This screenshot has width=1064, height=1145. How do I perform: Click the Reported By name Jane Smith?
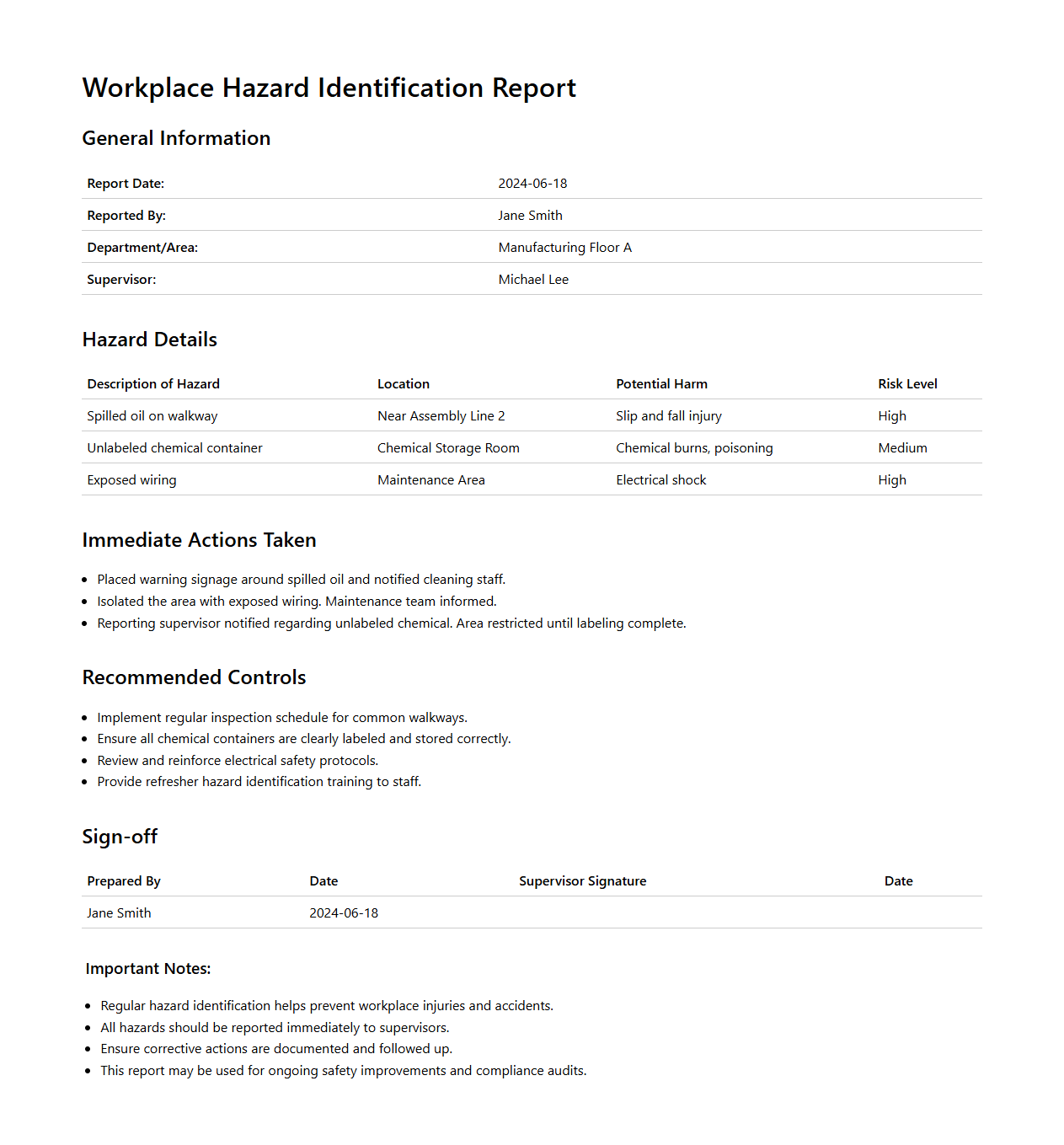[x=530, y=216]
